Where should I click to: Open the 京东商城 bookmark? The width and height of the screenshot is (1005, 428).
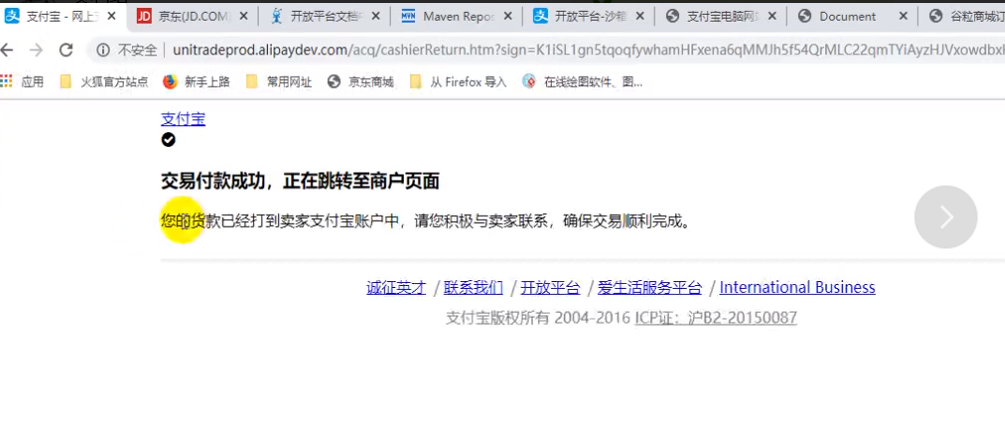pyautogui.click(x=360, y=82)
